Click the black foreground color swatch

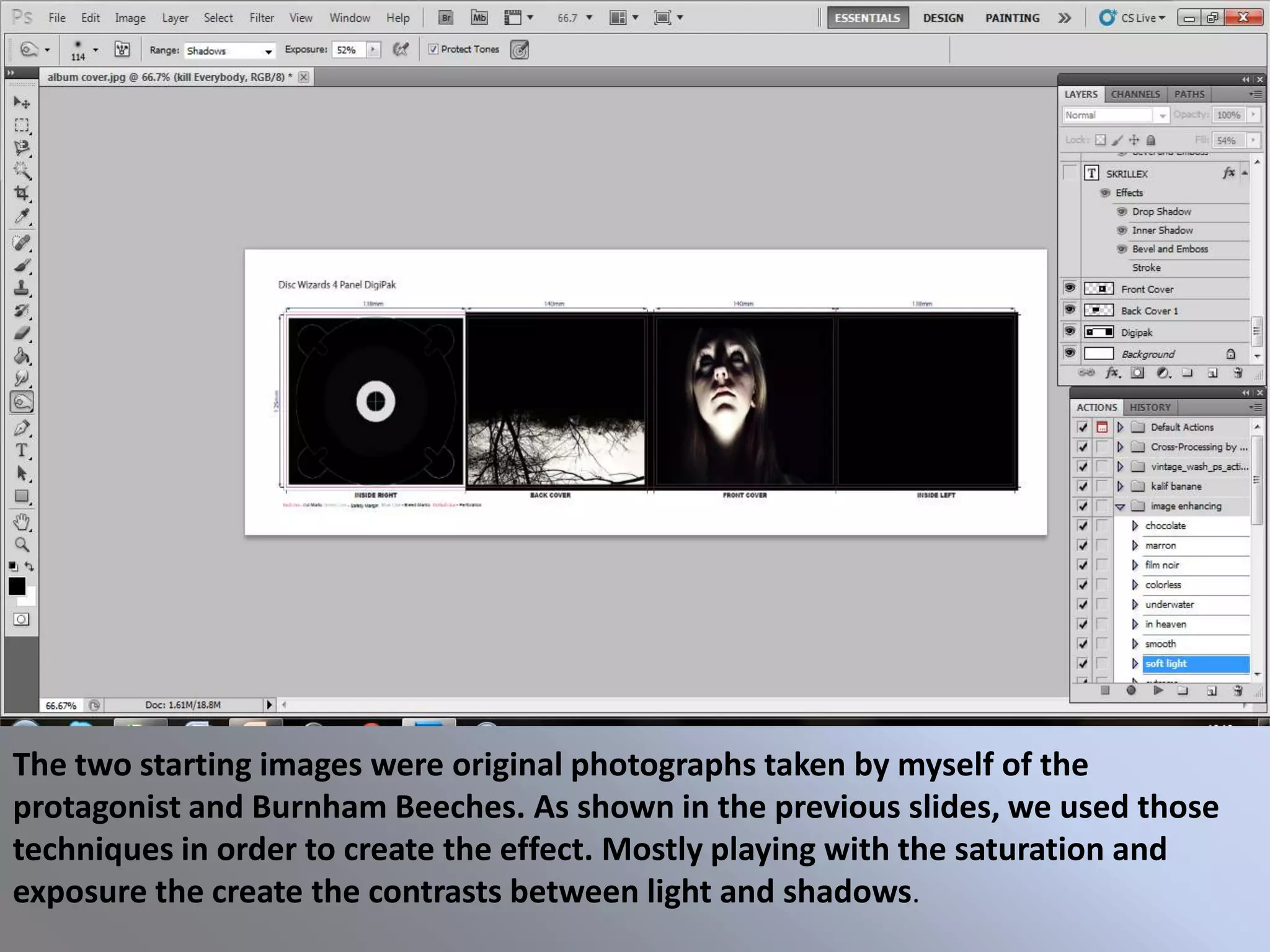[x=17, y=586]
